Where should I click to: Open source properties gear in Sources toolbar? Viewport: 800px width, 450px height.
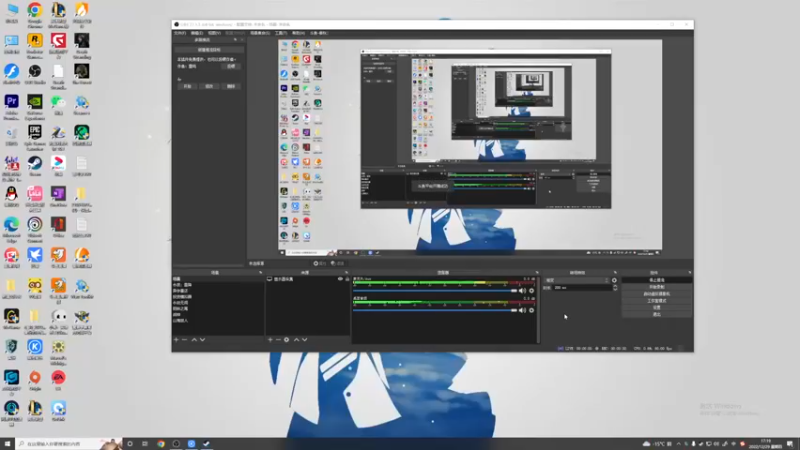[287, 340]
